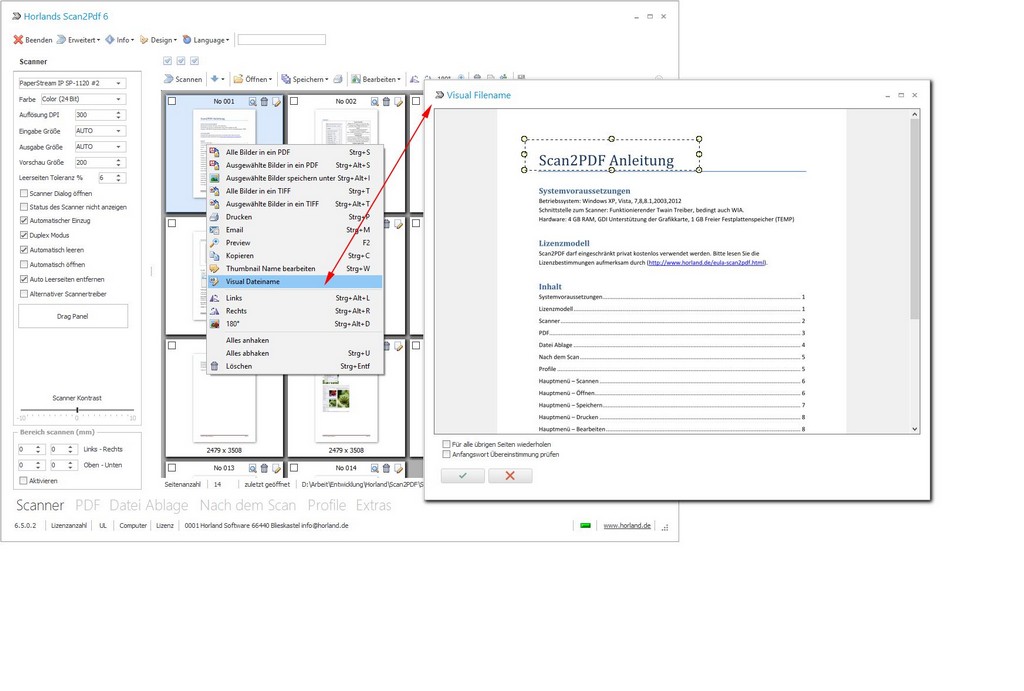Enable Automatisch öffnen checkbox
Screen dimensions: 1024x691
pyautogui.click(x=24, y=265)
